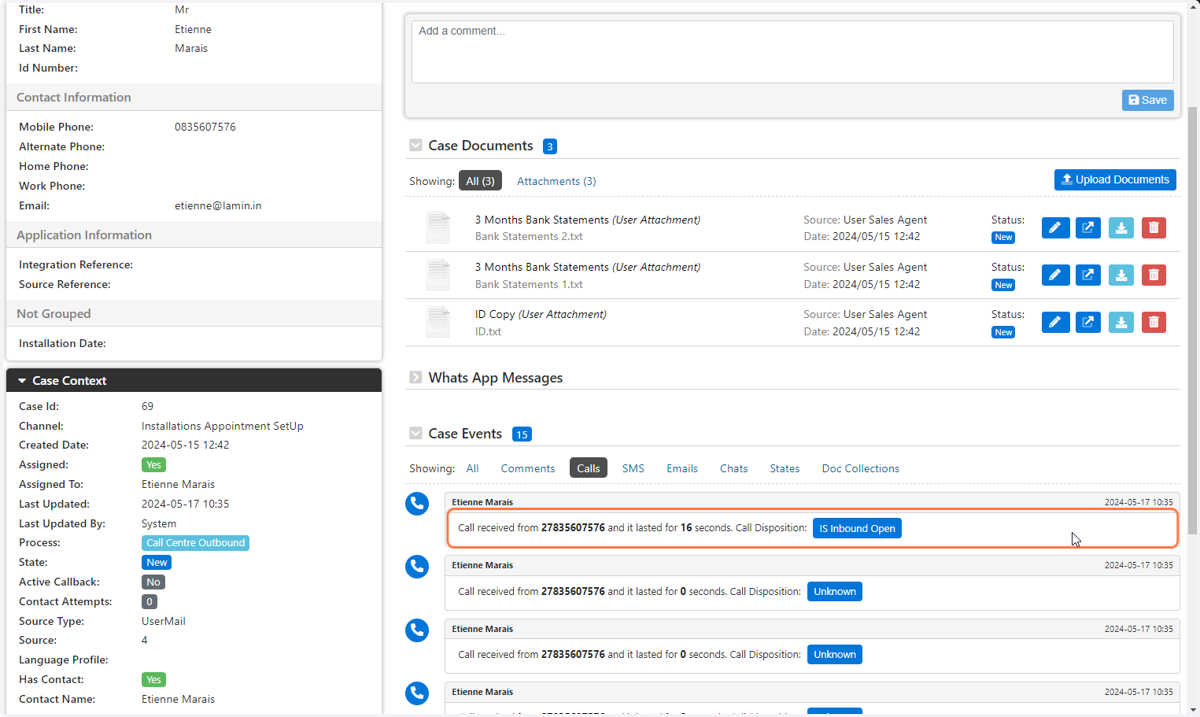This screenshot has width=1200, height=717.
Task: Filter documents by Attachments (3)
Action: 556,181
